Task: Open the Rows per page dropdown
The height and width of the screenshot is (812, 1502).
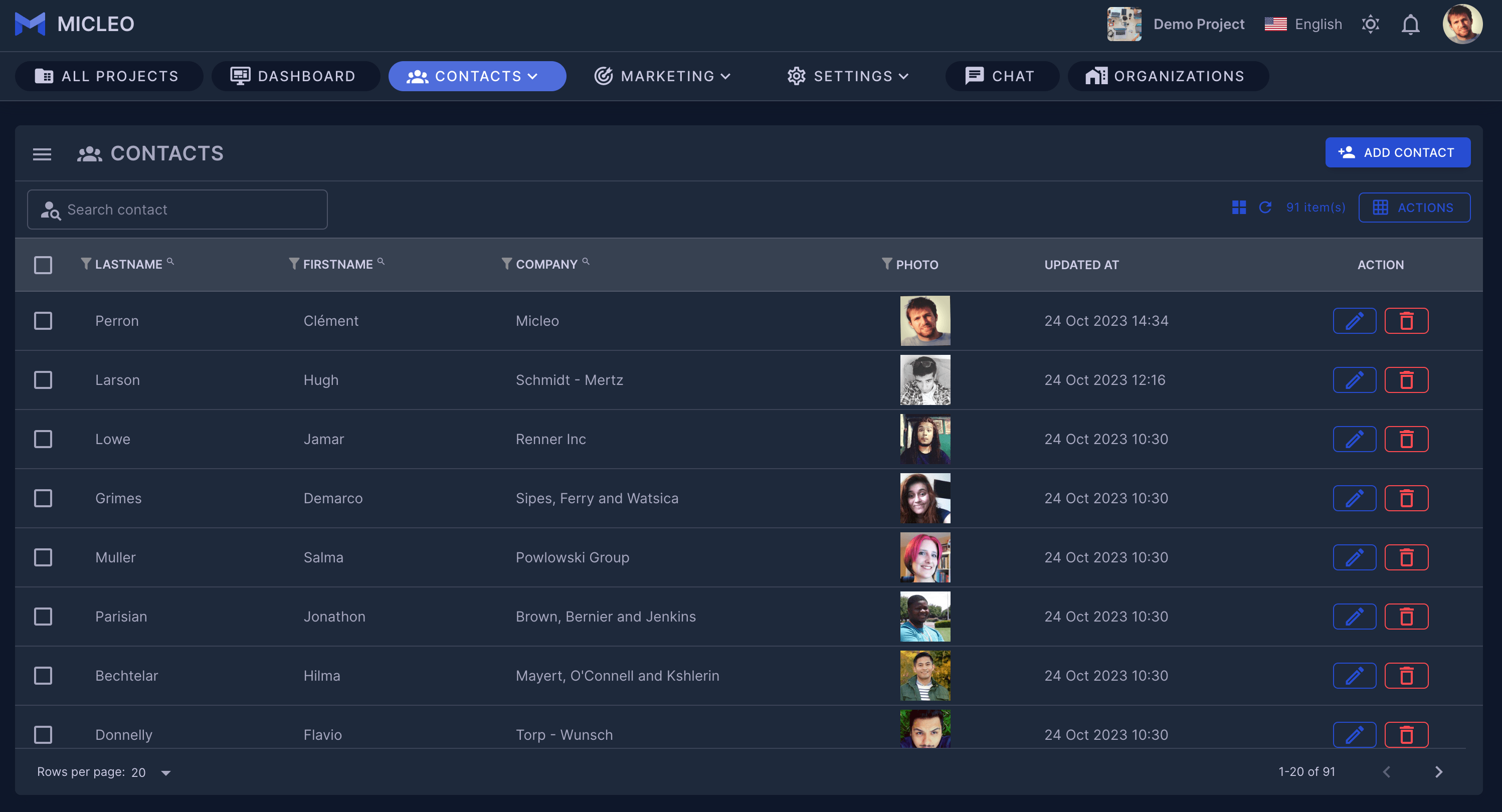Action: pos(151,773)
